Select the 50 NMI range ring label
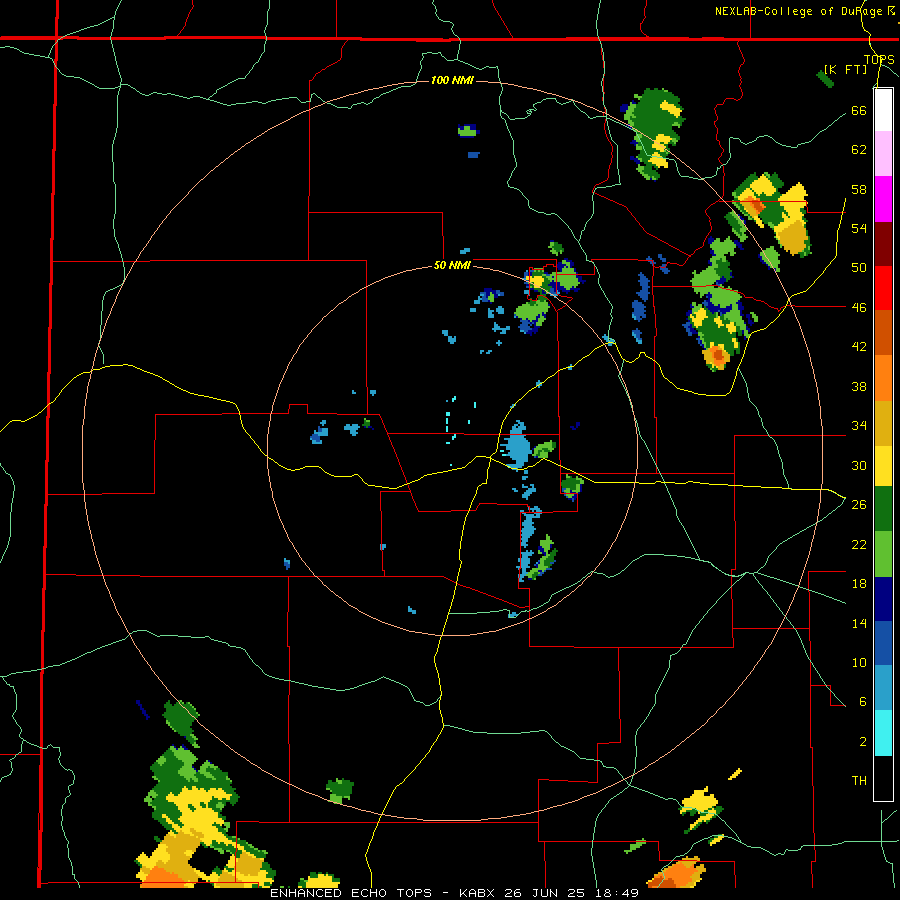900x900 pixels. (452, 265)
